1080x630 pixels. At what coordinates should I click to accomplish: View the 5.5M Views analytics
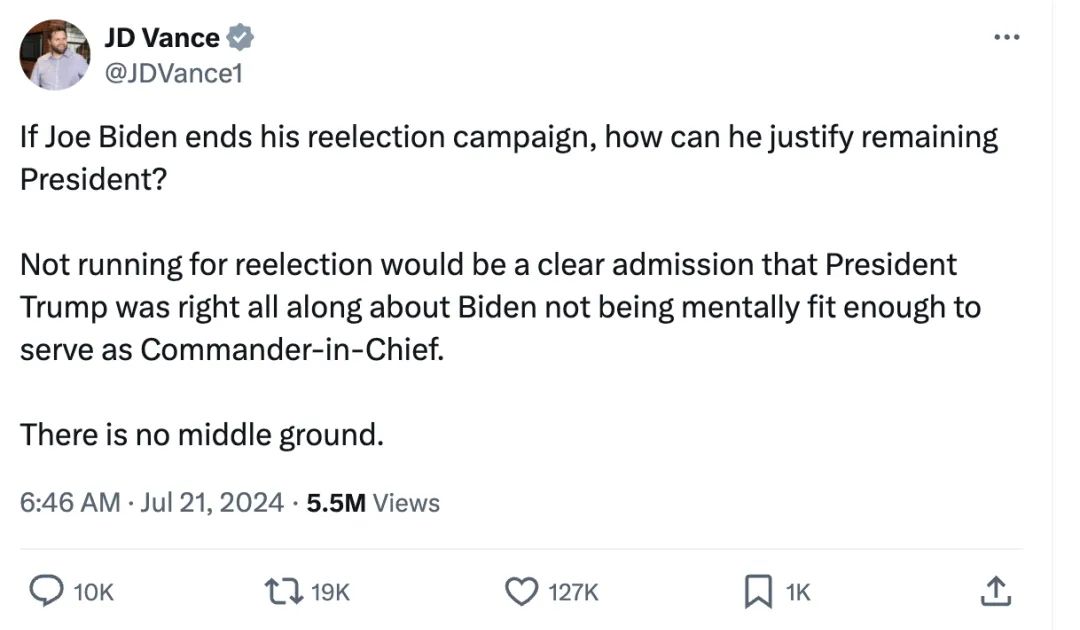click(x=372, y=502)
